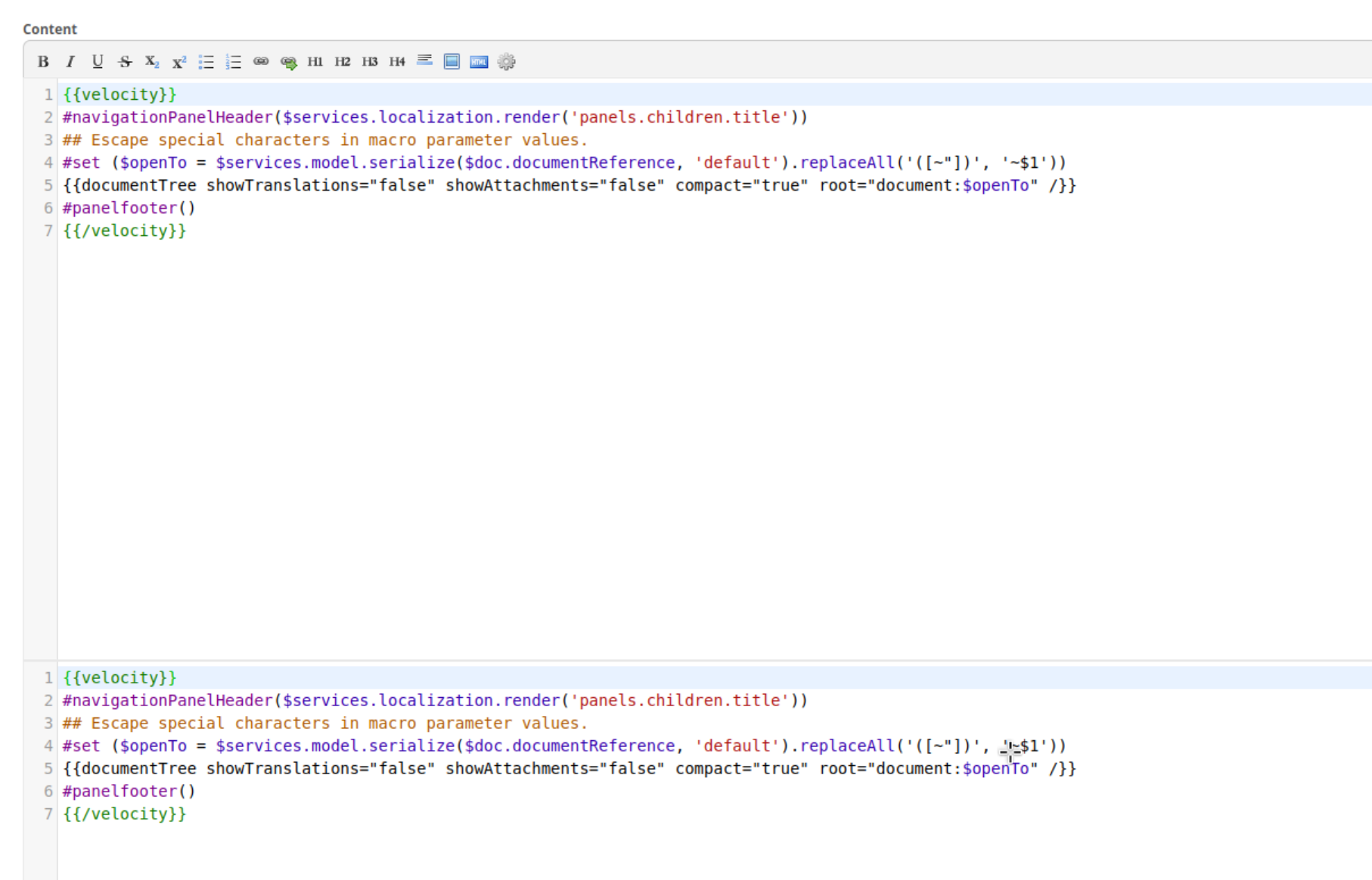
Task: Click the #panelfooter() line in second editor
Action: 129,792
